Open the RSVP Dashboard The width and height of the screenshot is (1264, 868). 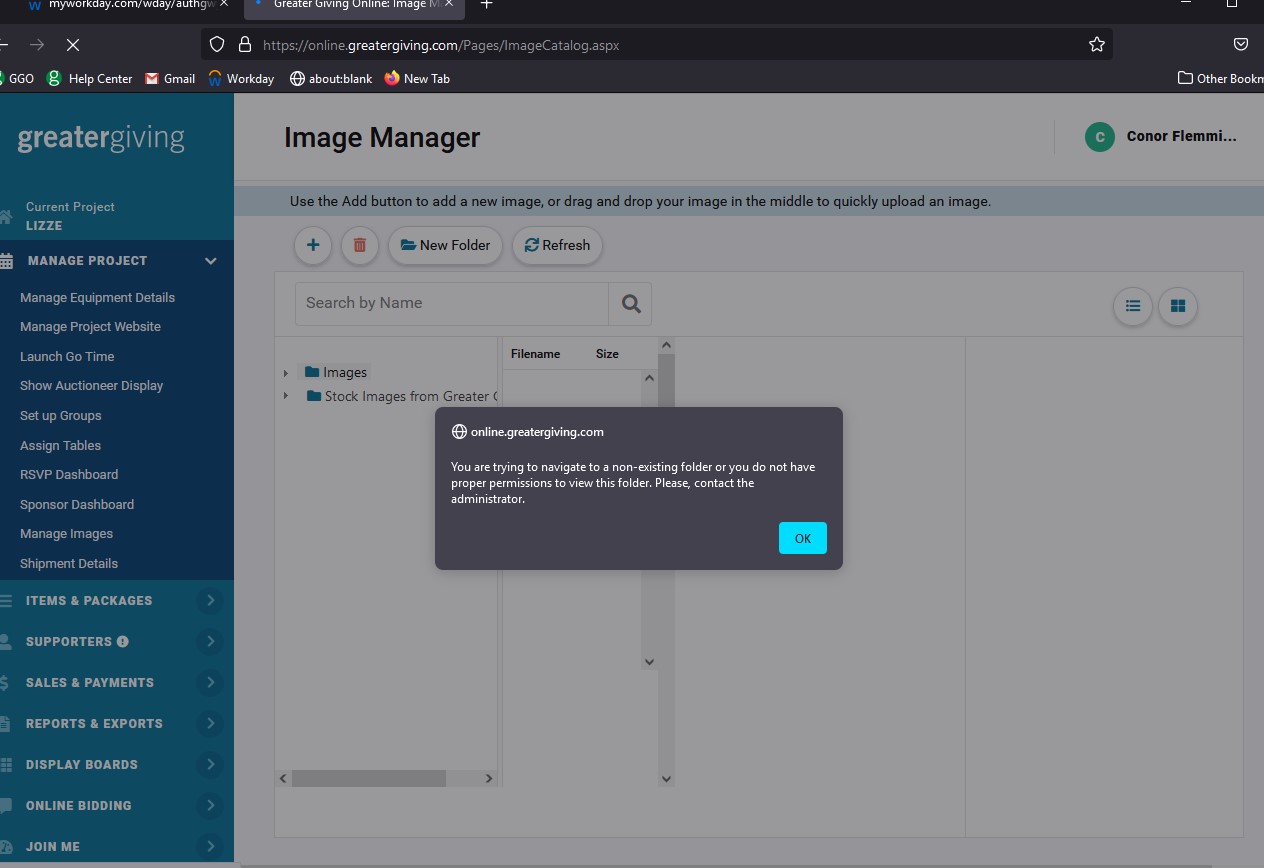click(x=69, y=474)
